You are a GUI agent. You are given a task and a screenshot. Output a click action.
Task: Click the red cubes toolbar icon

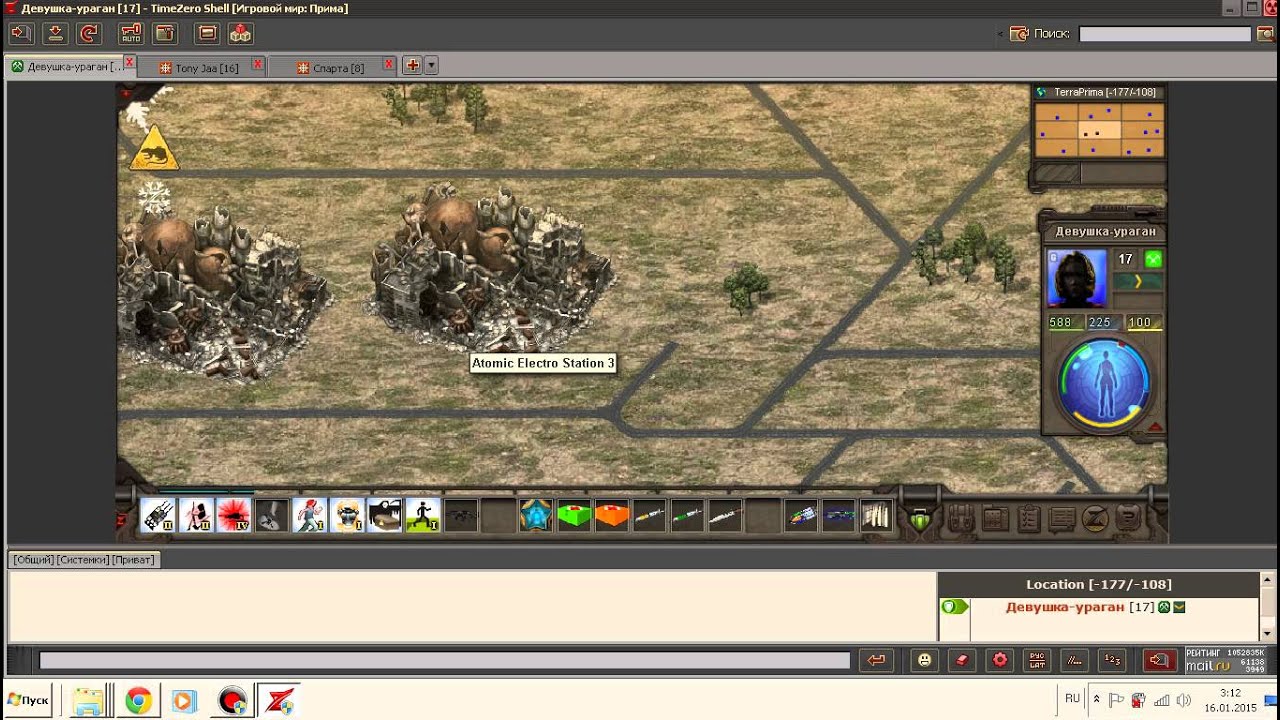pos(240,33)
